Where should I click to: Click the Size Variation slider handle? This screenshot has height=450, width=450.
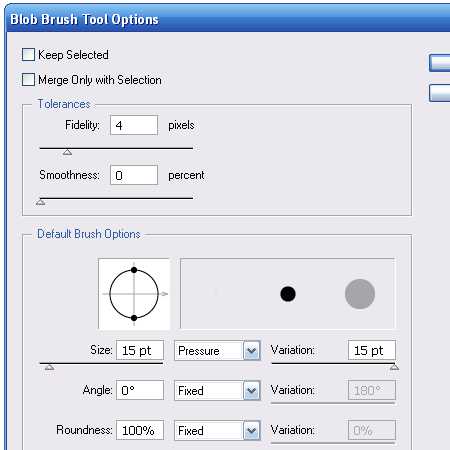tap(394, 367)
